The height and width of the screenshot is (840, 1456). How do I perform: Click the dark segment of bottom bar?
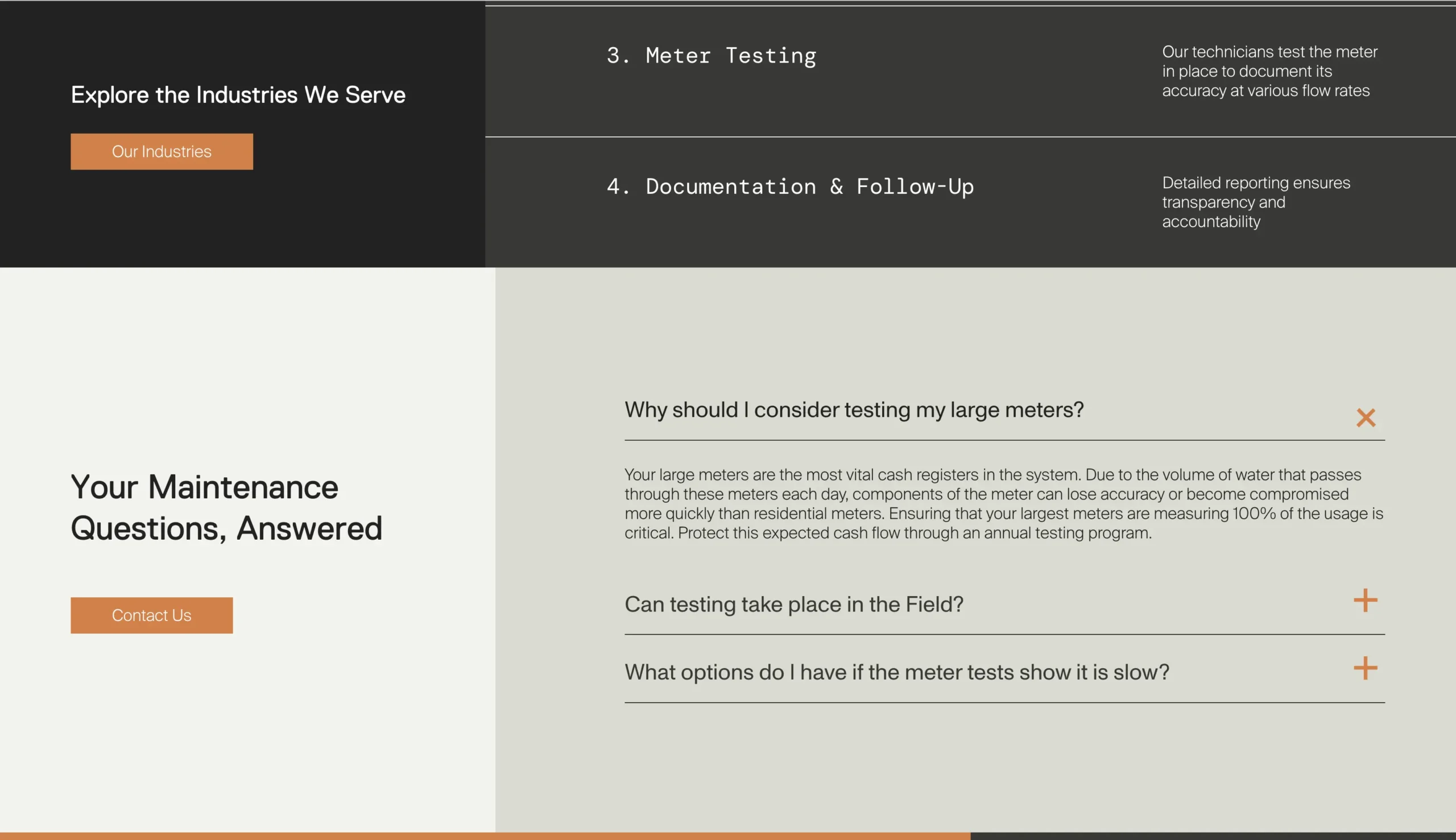coord(1211,836)
